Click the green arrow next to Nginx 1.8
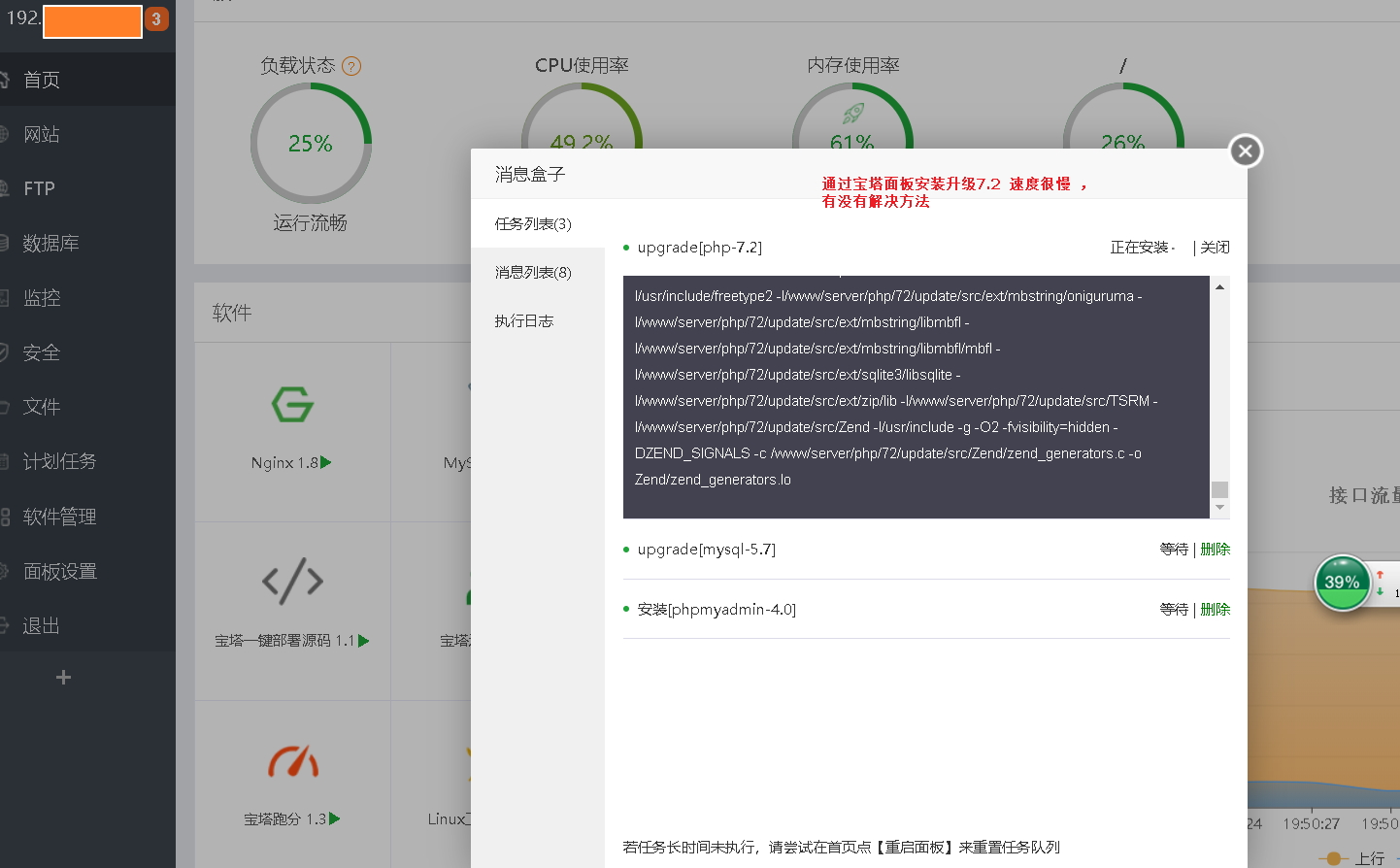Image resolution: width=1400 pixels, height=868 pixels. 326,463
